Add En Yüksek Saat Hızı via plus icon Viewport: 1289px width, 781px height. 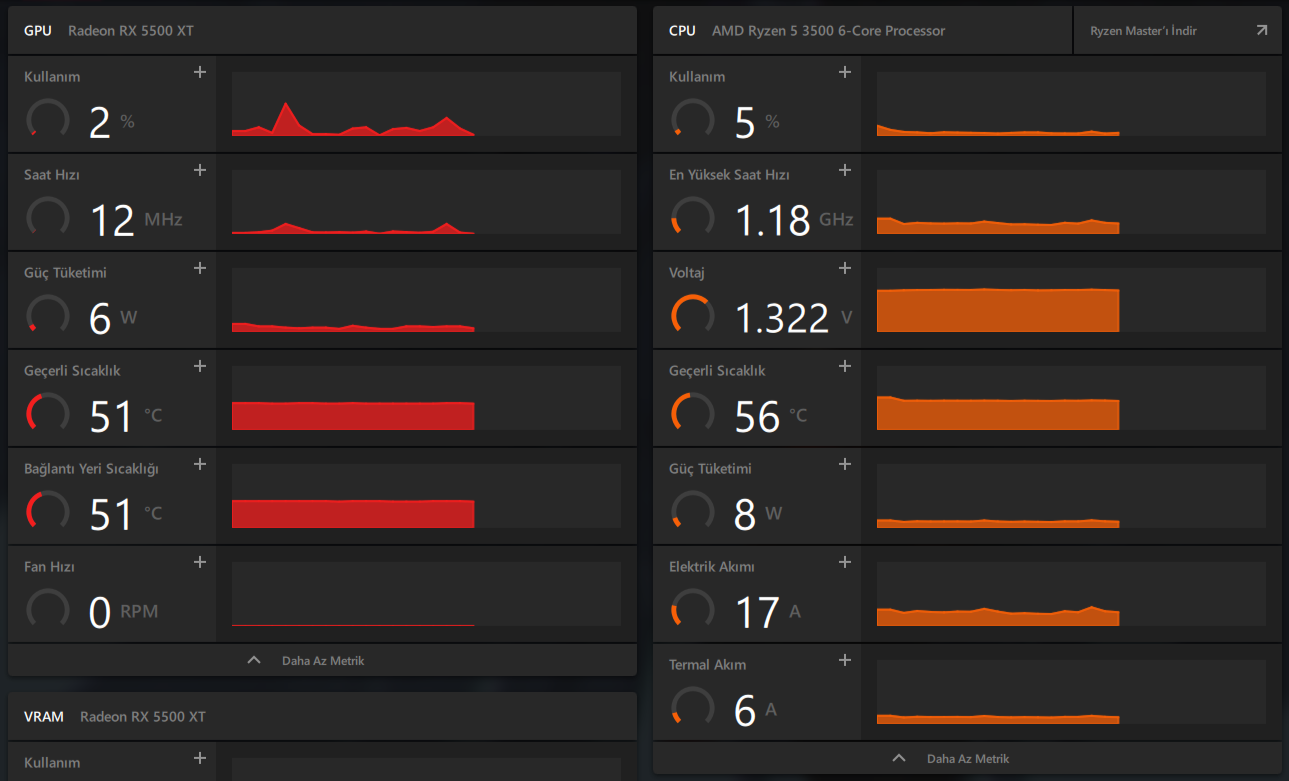(x=845, y=170)
